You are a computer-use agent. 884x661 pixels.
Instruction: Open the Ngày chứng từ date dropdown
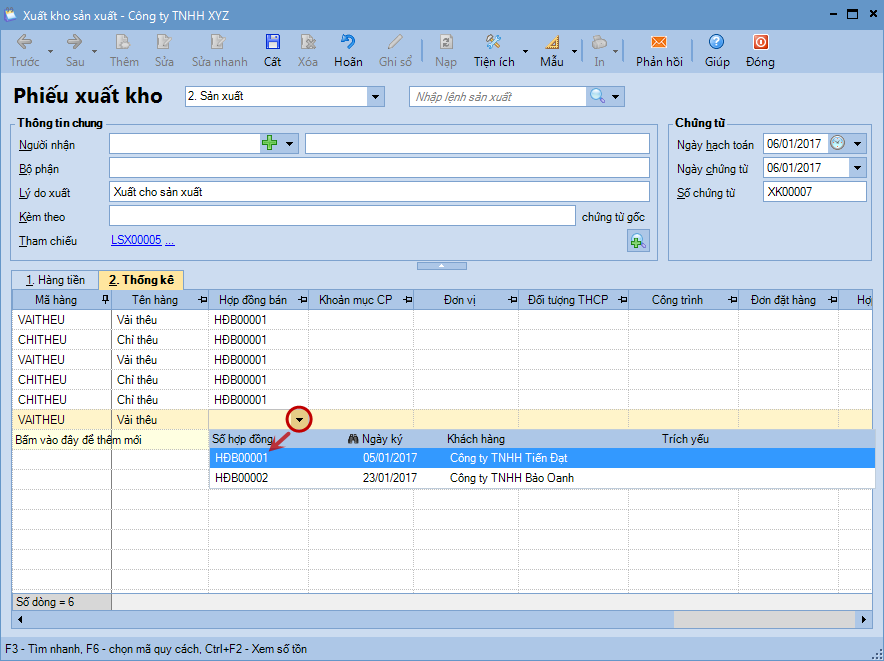pyautogui.click(x=857, y=168)
